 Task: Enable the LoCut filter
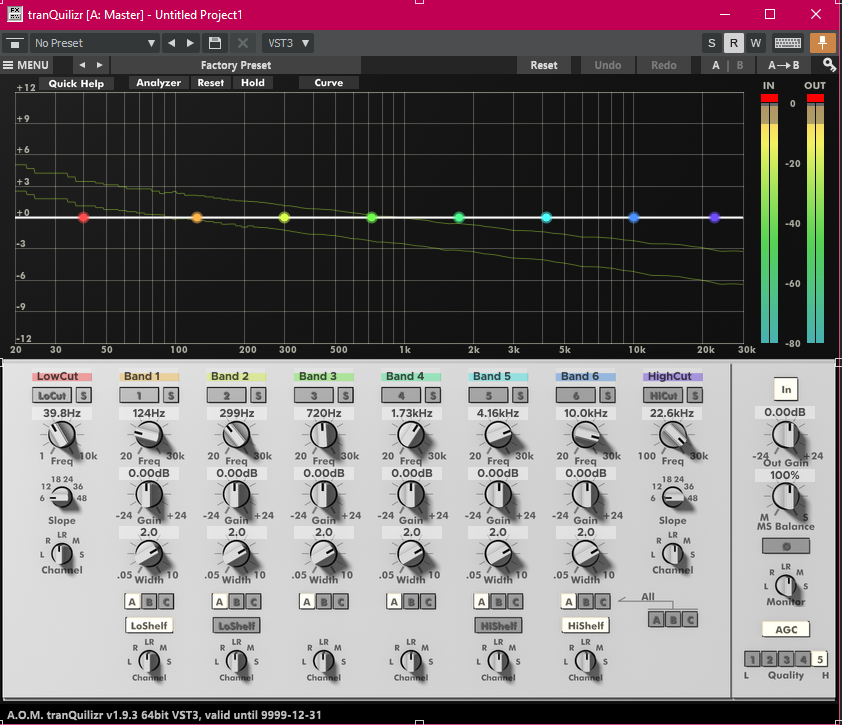coord(52,396)
